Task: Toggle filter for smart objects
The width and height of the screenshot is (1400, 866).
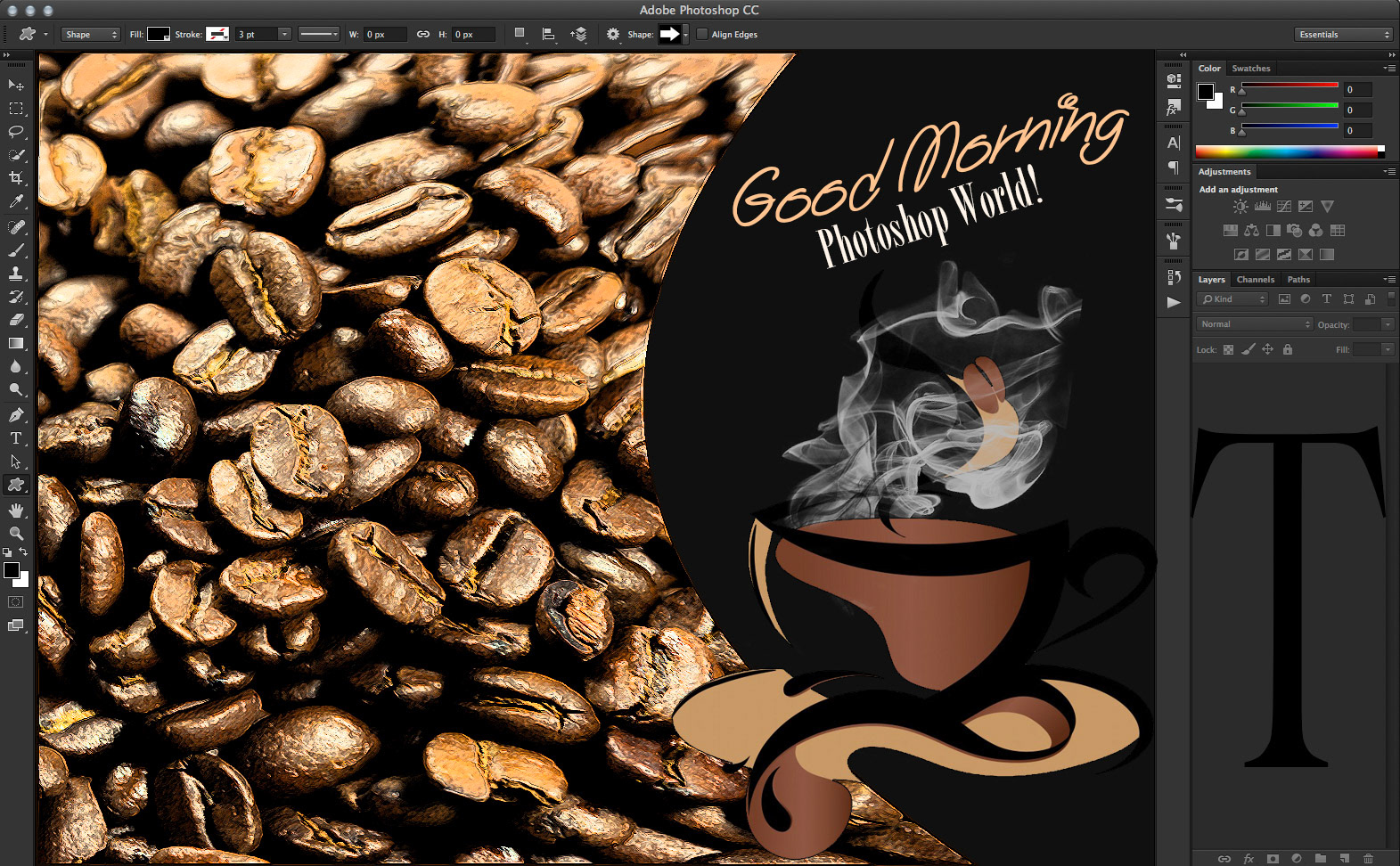Action: pos(1370,299)
